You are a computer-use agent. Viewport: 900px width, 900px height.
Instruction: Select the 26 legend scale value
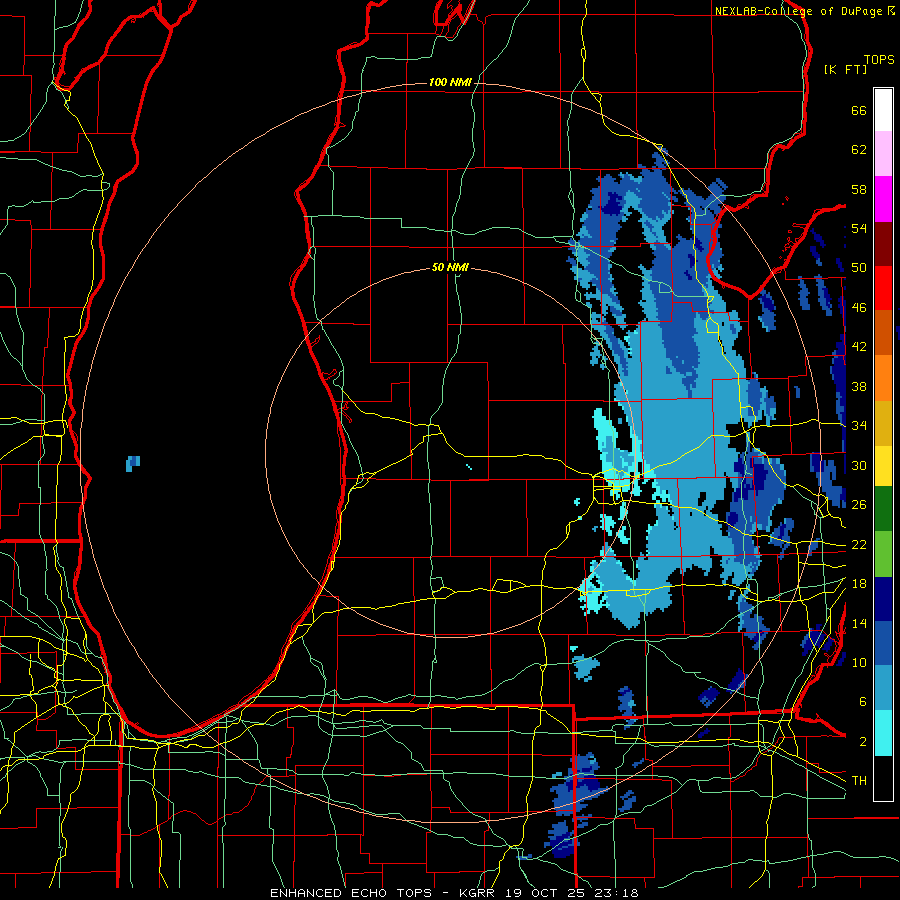tap(859, 505)
